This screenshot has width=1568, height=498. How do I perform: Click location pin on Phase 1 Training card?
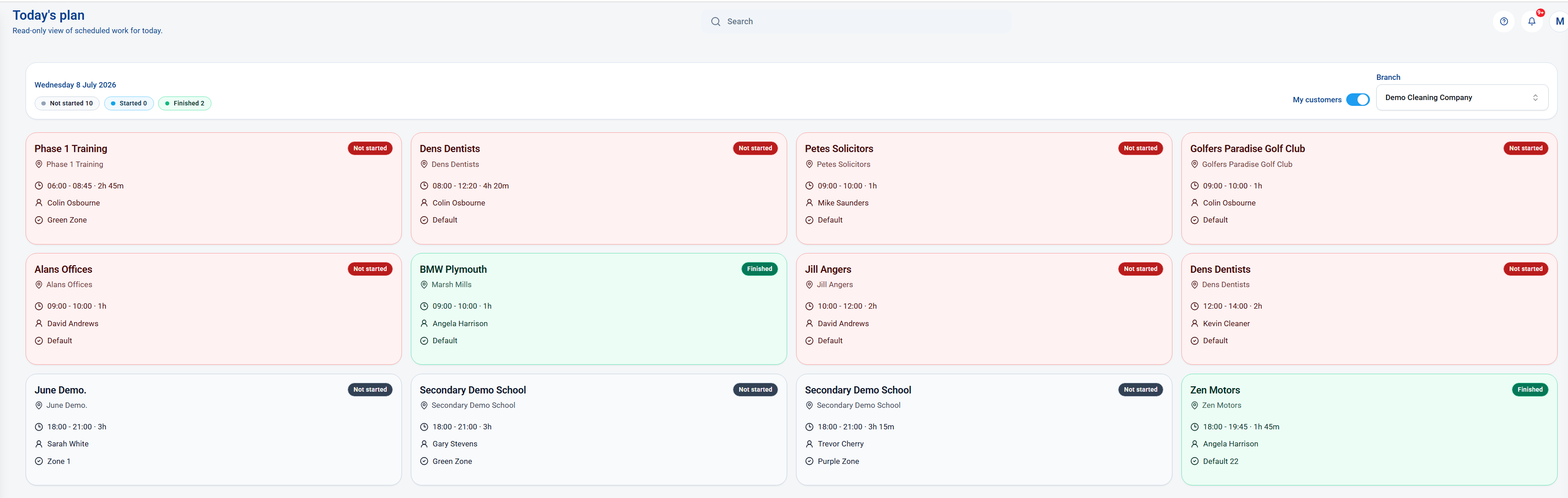tap(39, 164)
